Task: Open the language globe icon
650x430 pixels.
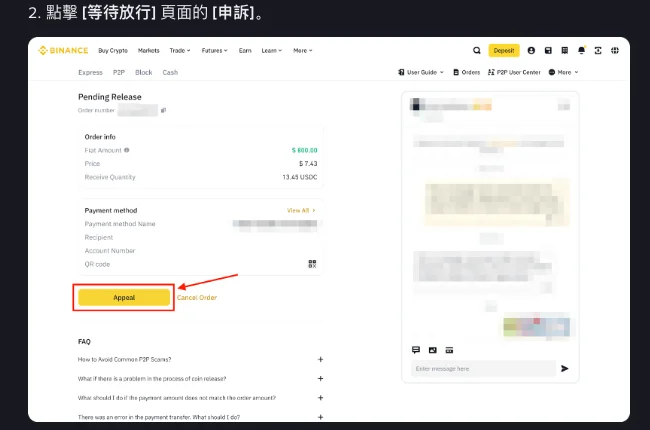Action: click(615, 51)
